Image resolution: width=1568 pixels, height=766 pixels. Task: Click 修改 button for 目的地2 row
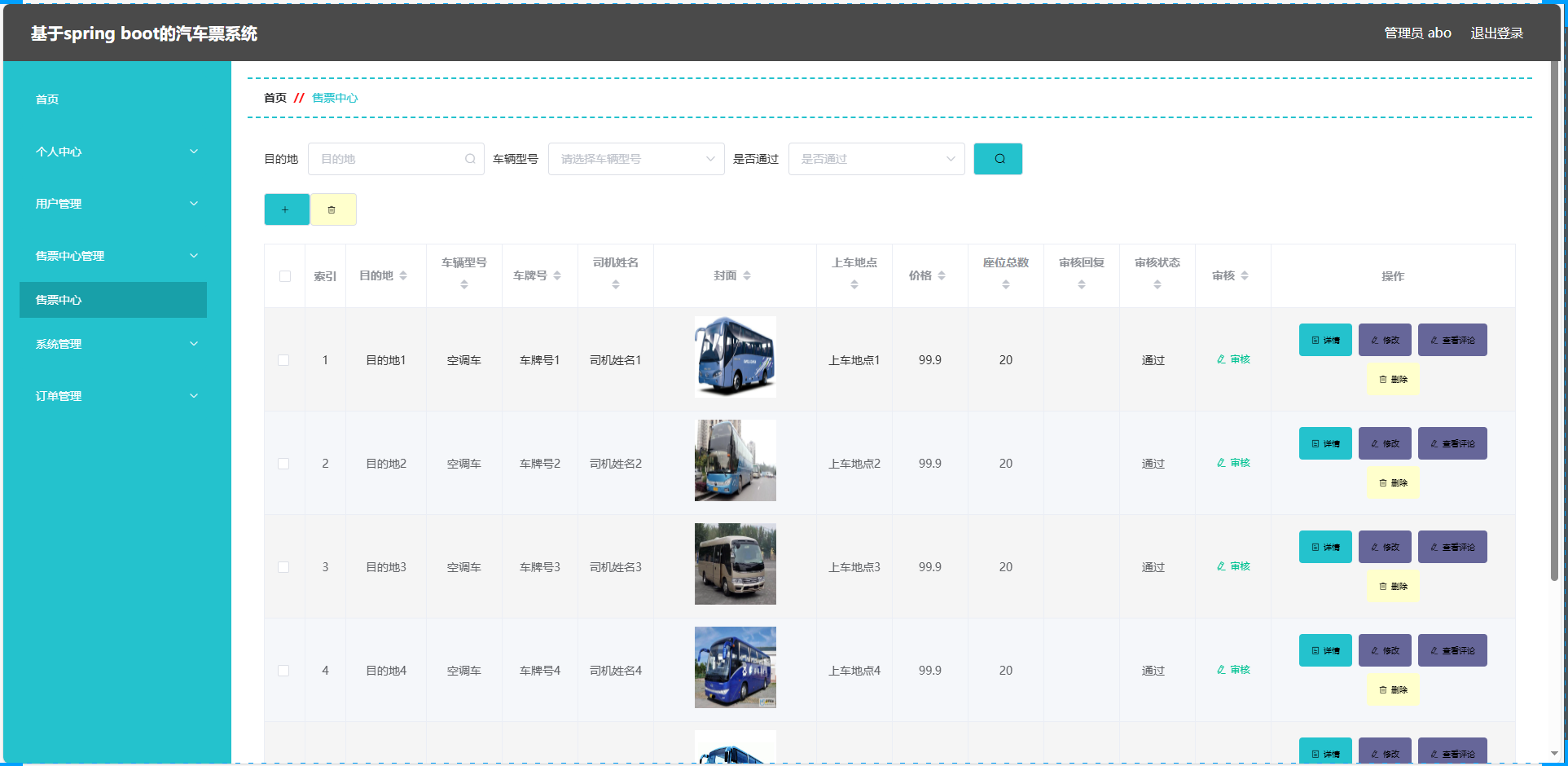(x=1385, y=443)
